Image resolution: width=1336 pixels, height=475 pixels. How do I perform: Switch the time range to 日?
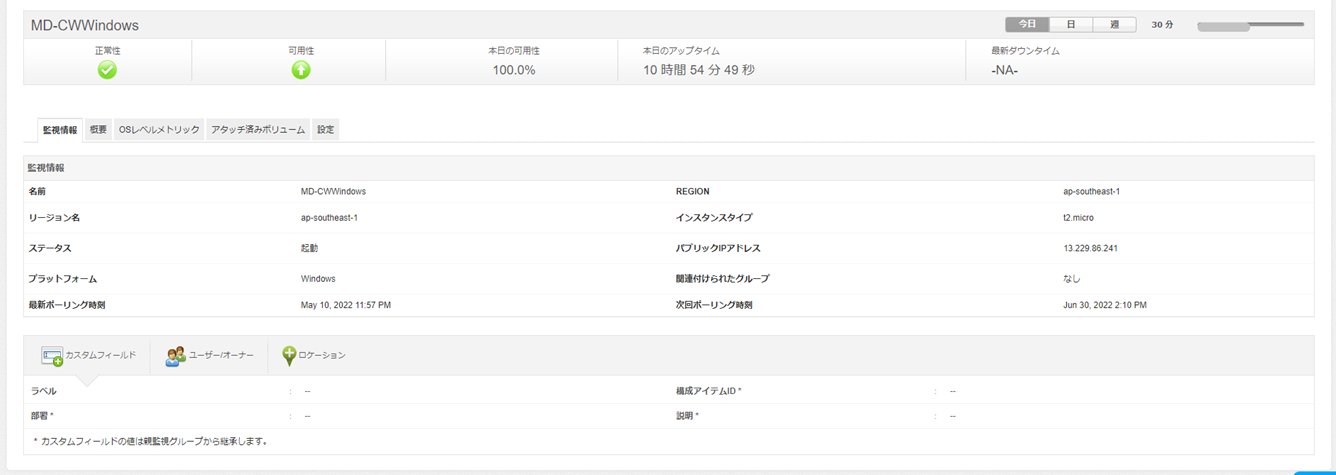point(1071,24)
